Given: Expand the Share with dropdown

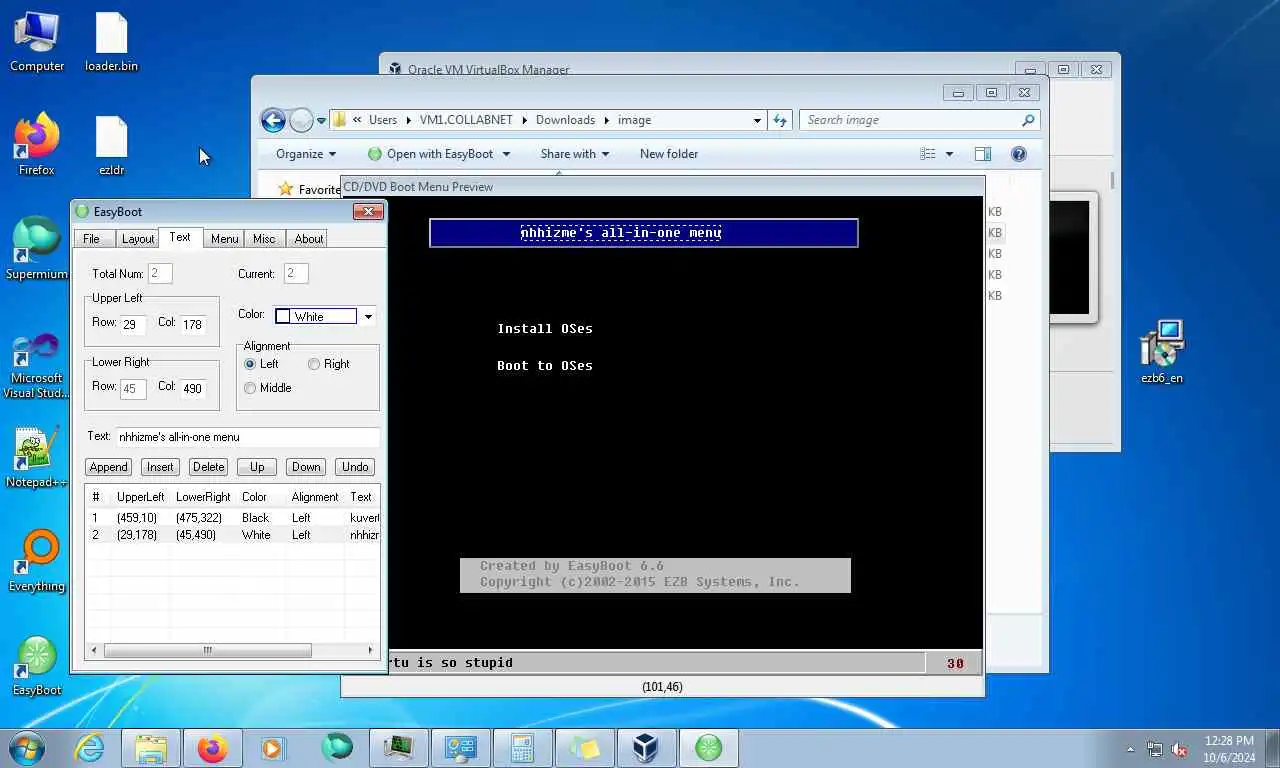Looking at the screenshot, I should tap(575, 154).
